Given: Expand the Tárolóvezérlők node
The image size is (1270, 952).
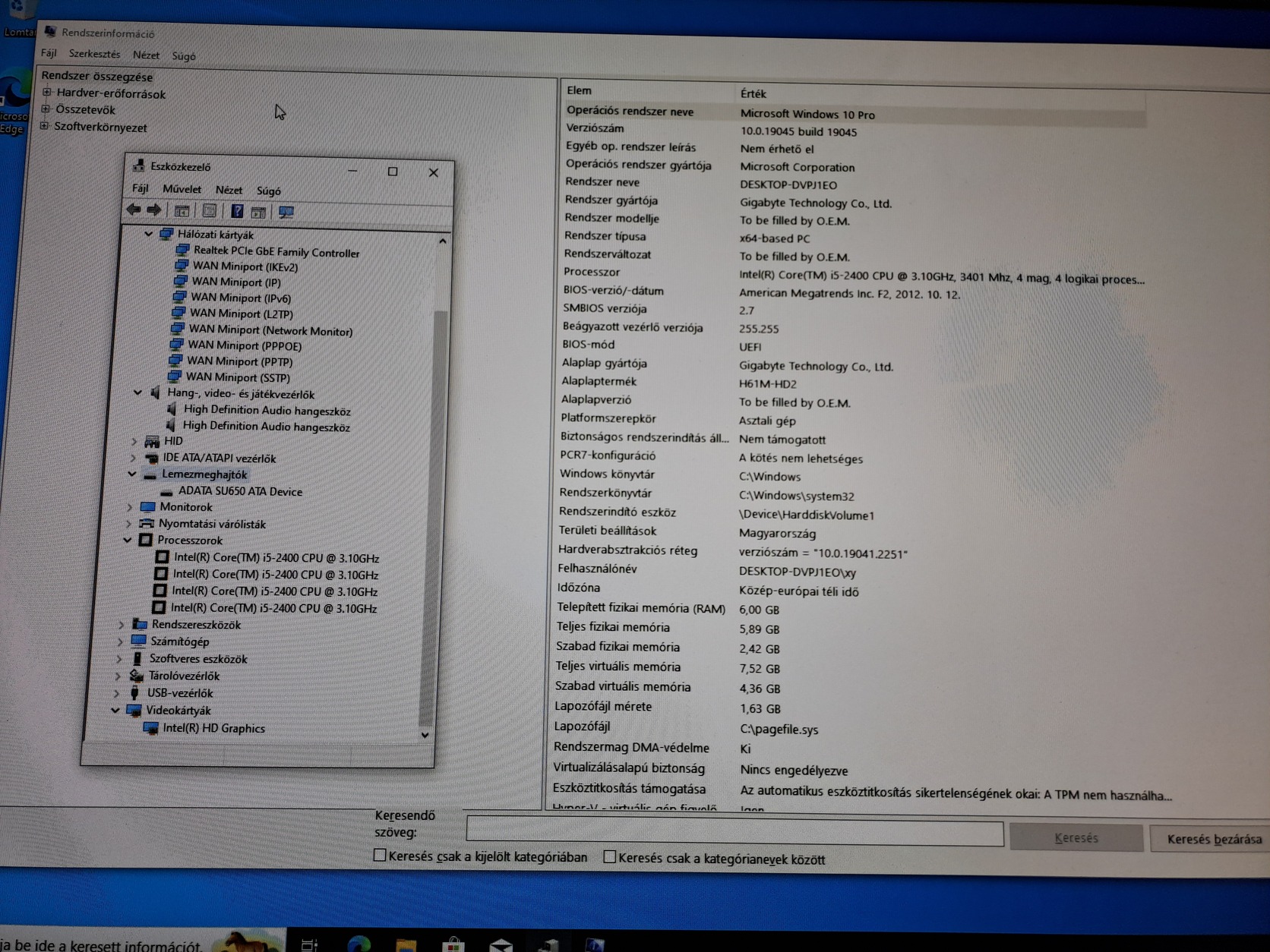Looking at the screenshot, I should coord(118,676).
